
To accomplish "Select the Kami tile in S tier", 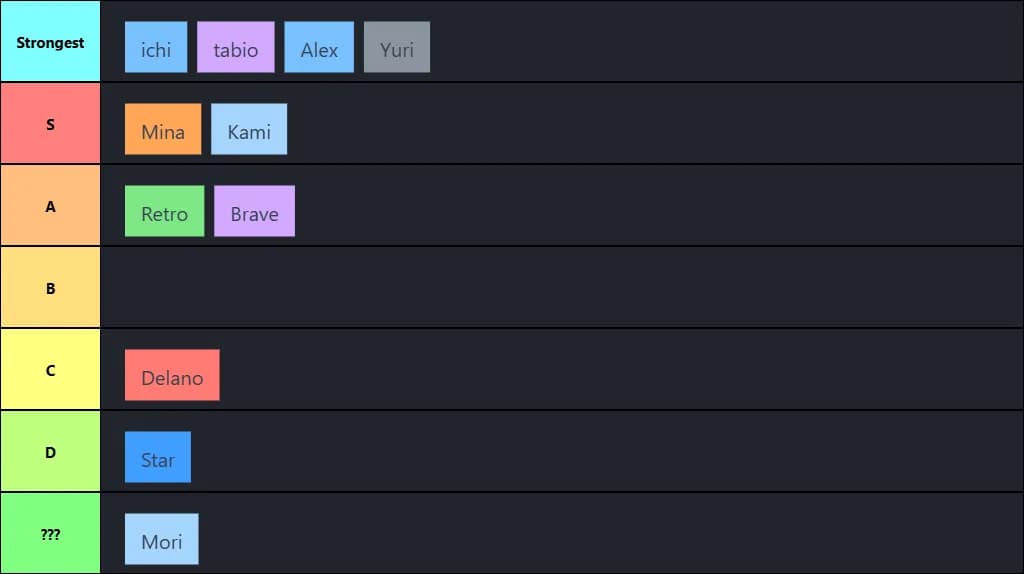I will (x=249, y=129).
